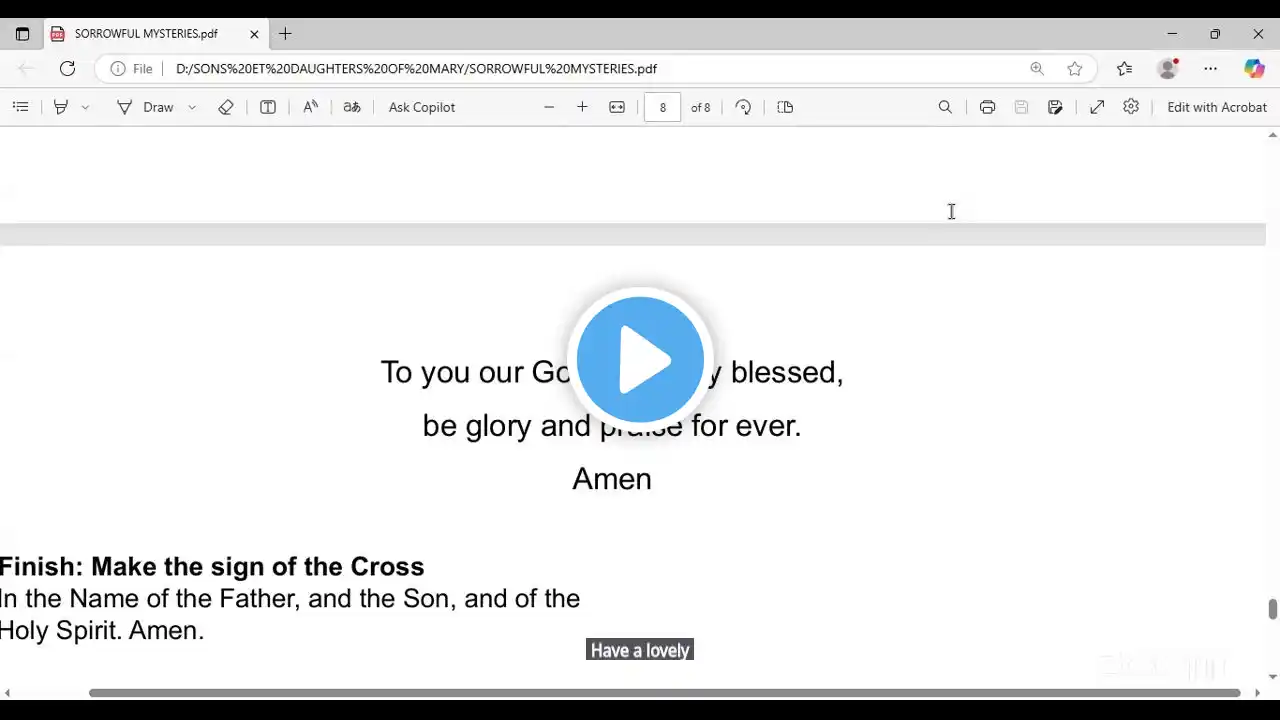
Task: Click the 'of 8' page count text
Action: click(701, 107)
